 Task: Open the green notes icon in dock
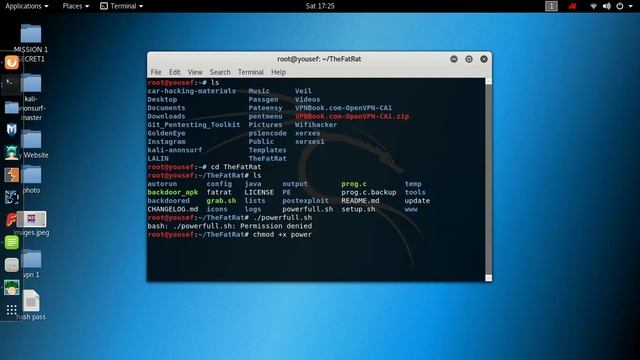11,242
